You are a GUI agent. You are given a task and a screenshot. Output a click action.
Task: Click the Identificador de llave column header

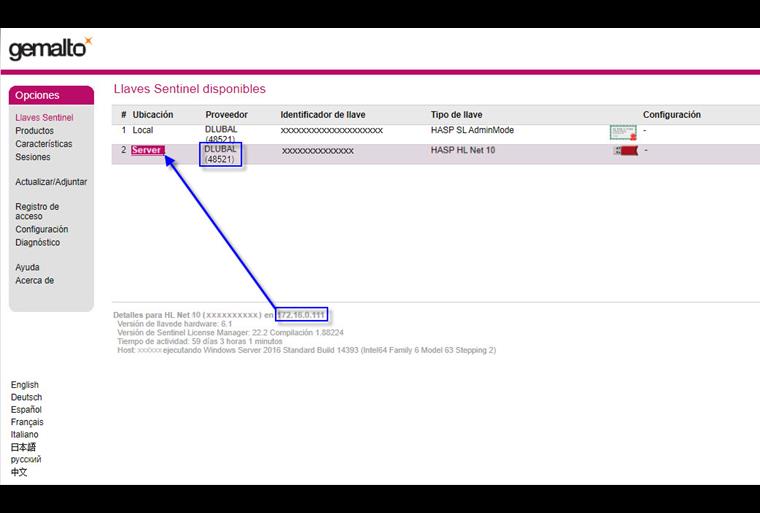[323, 114]
